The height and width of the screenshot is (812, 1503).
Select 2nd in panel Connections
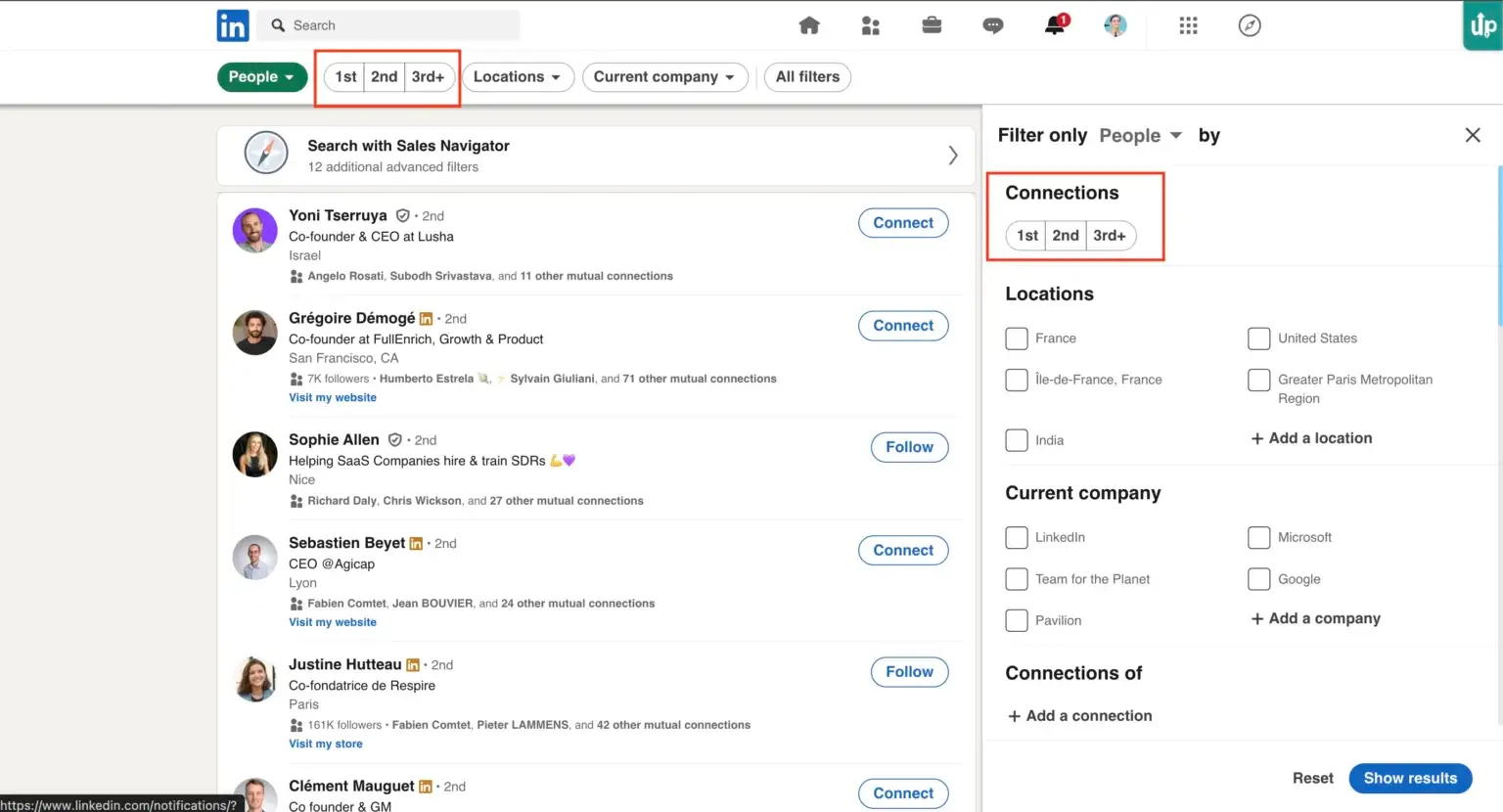coord(1066,235)
